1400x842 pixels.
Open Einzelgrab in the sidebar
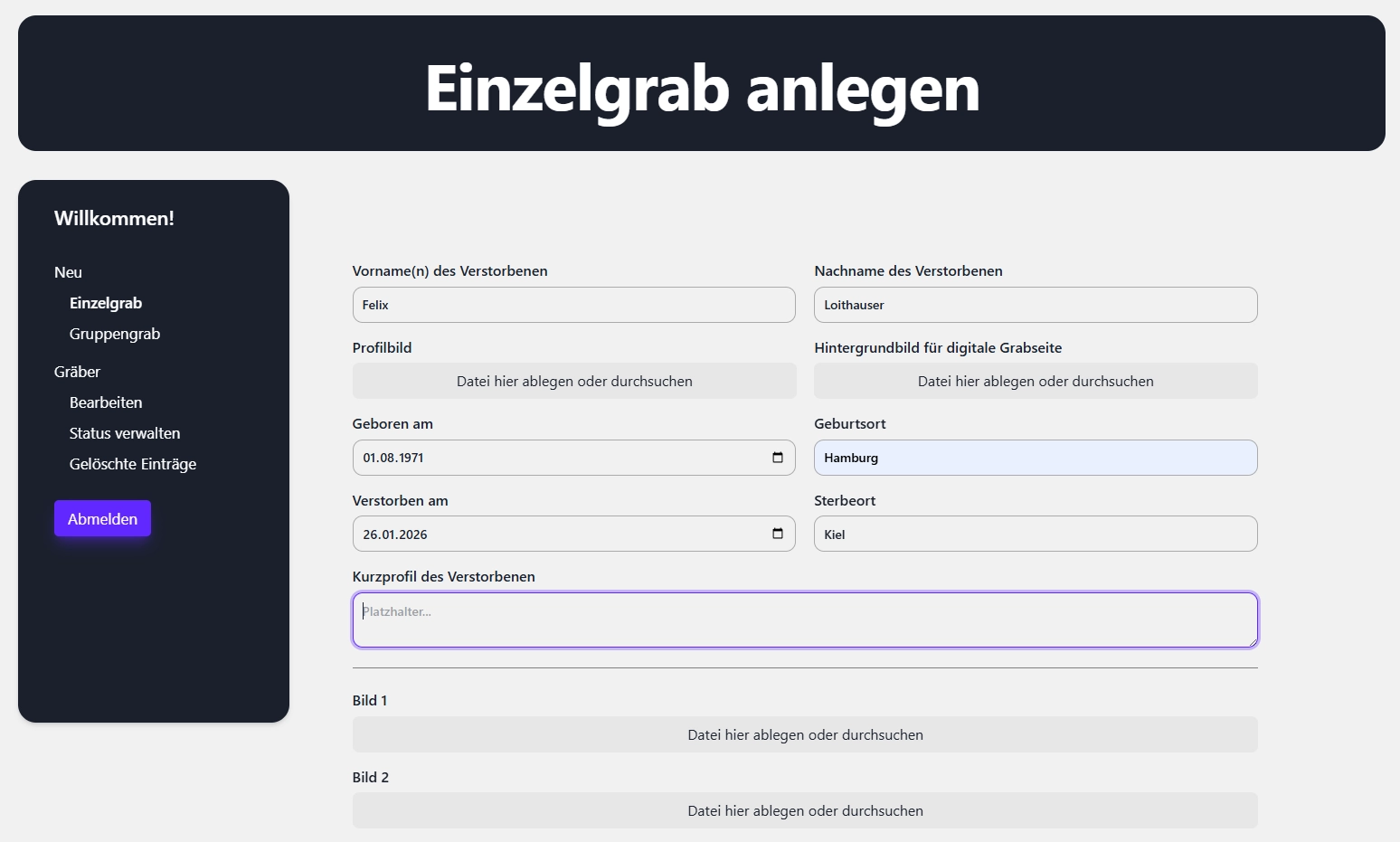(106, 303)
